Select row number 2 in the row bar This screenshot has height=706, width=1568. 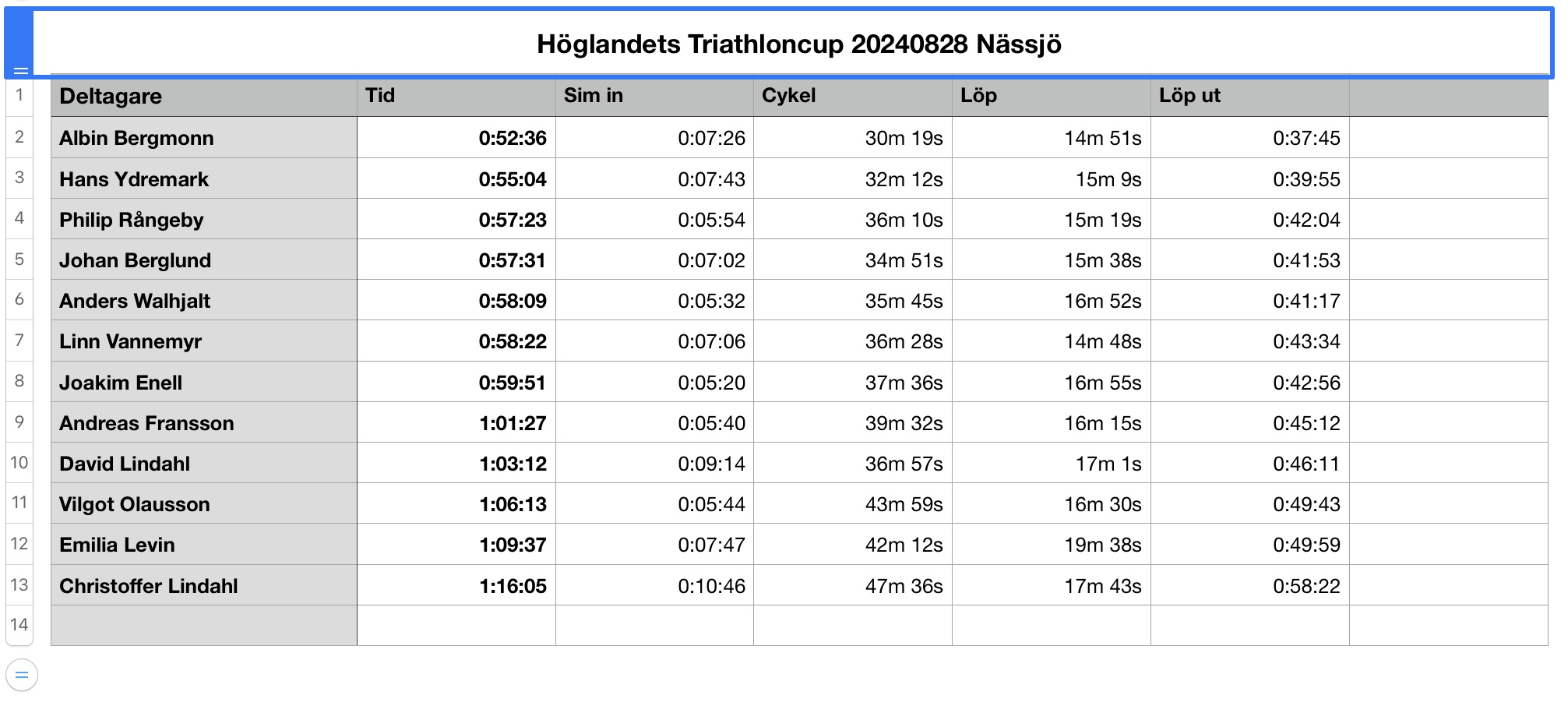click(x=19, y=137)
